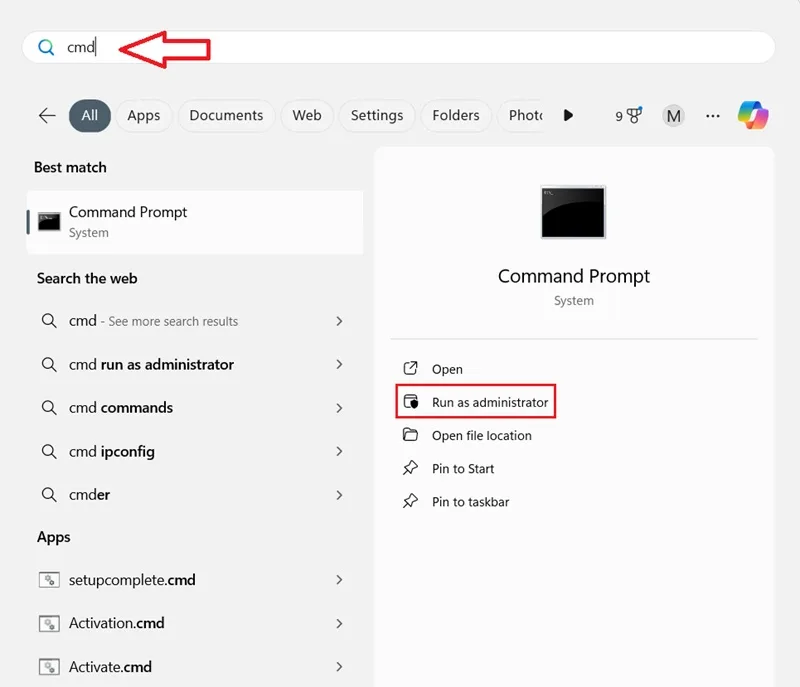Click the M account avatar
Image resolution: width=800 pixels, height=687 pixels.
673,116
